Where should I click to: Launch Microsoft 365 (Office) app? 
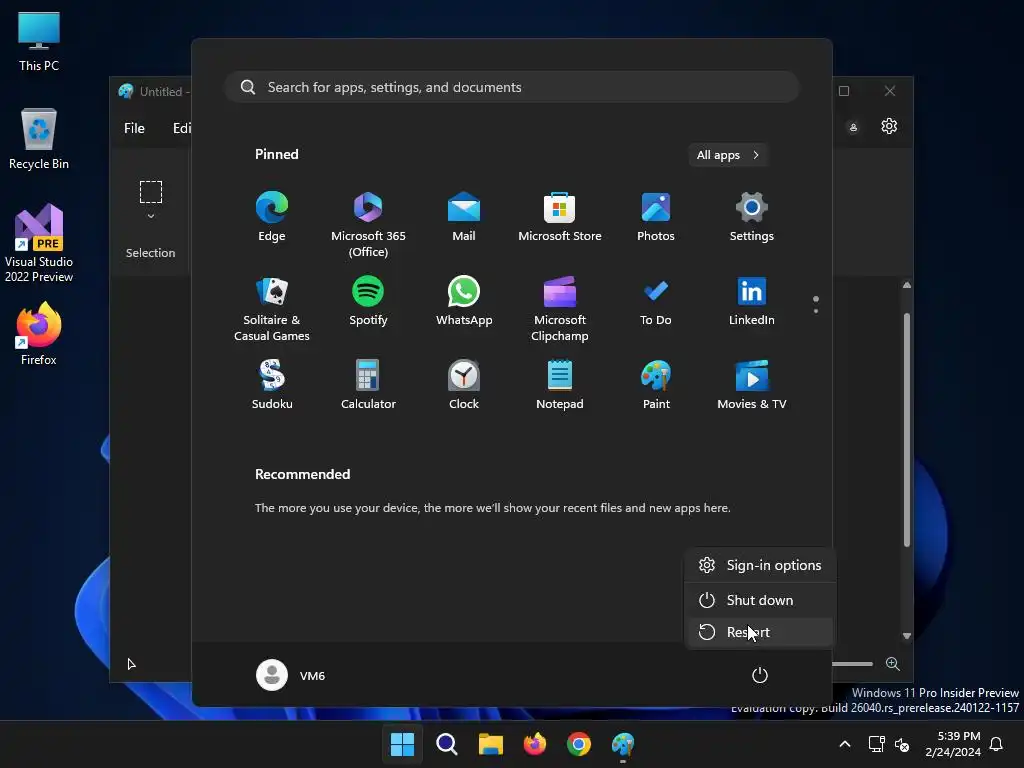(x=368, y=225)
